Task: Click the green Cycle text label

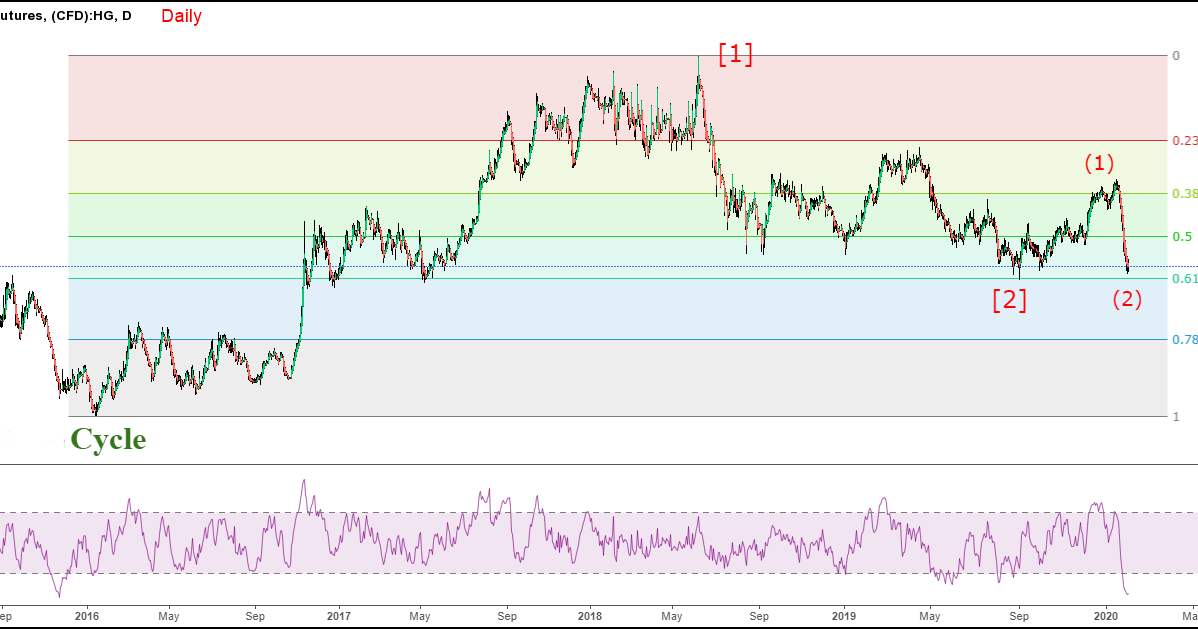Action: click(107, 439)
